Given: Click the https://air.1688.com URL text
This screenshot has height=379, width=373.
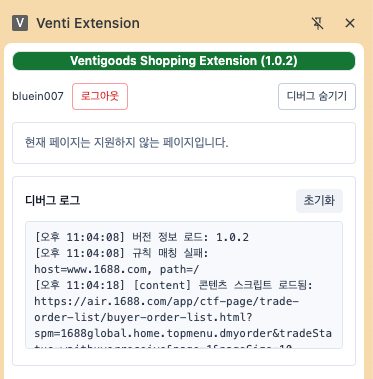Looking at the screenshot, I should point(167,301).
